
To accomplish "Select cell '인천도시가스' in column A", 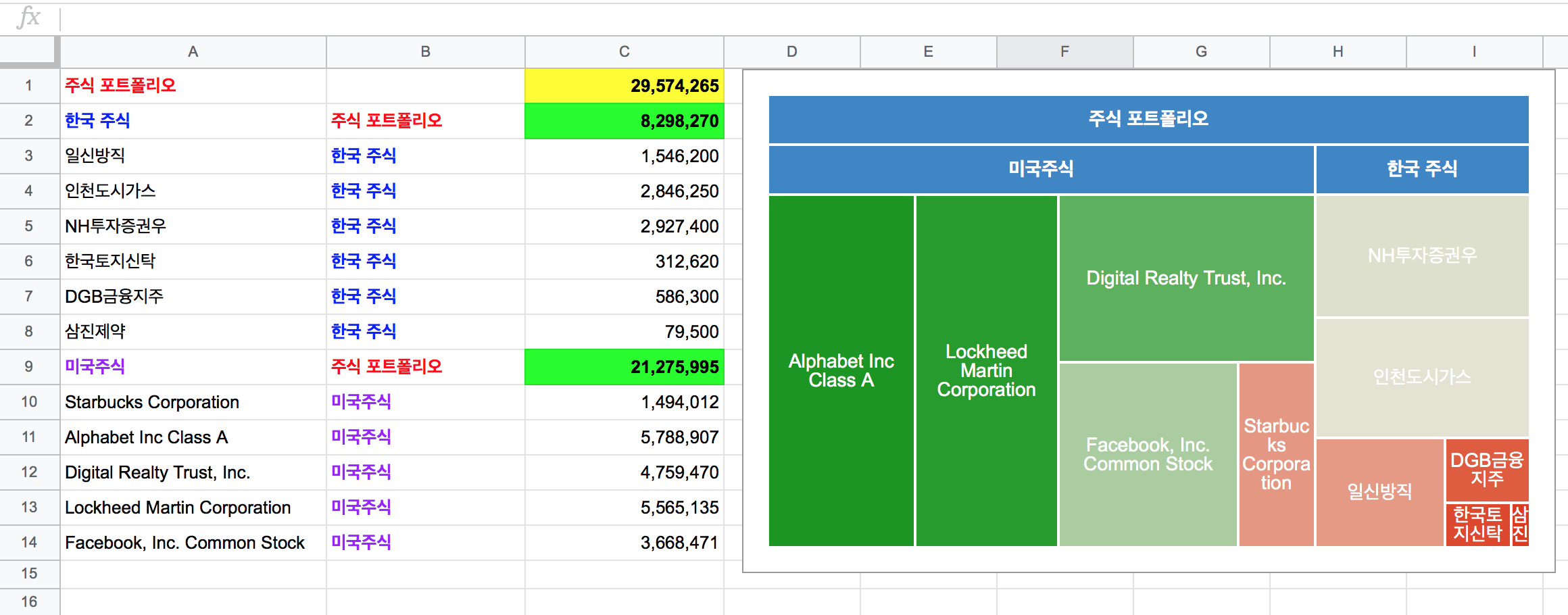I will [193, 191].
